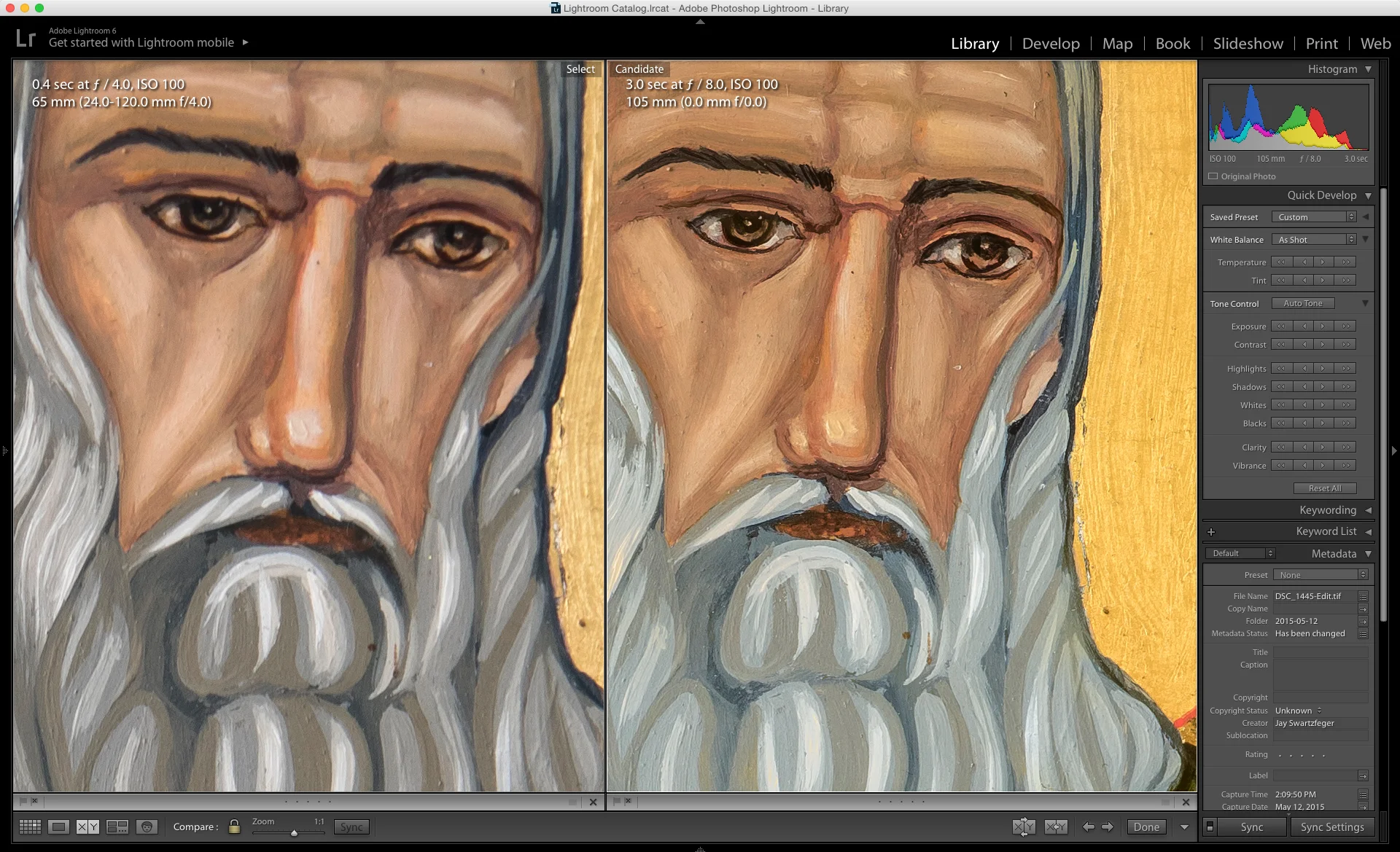This screenshot has width=1400, height=852.
Task: Increase Contrast by small step
Action: pos(1323,344)
